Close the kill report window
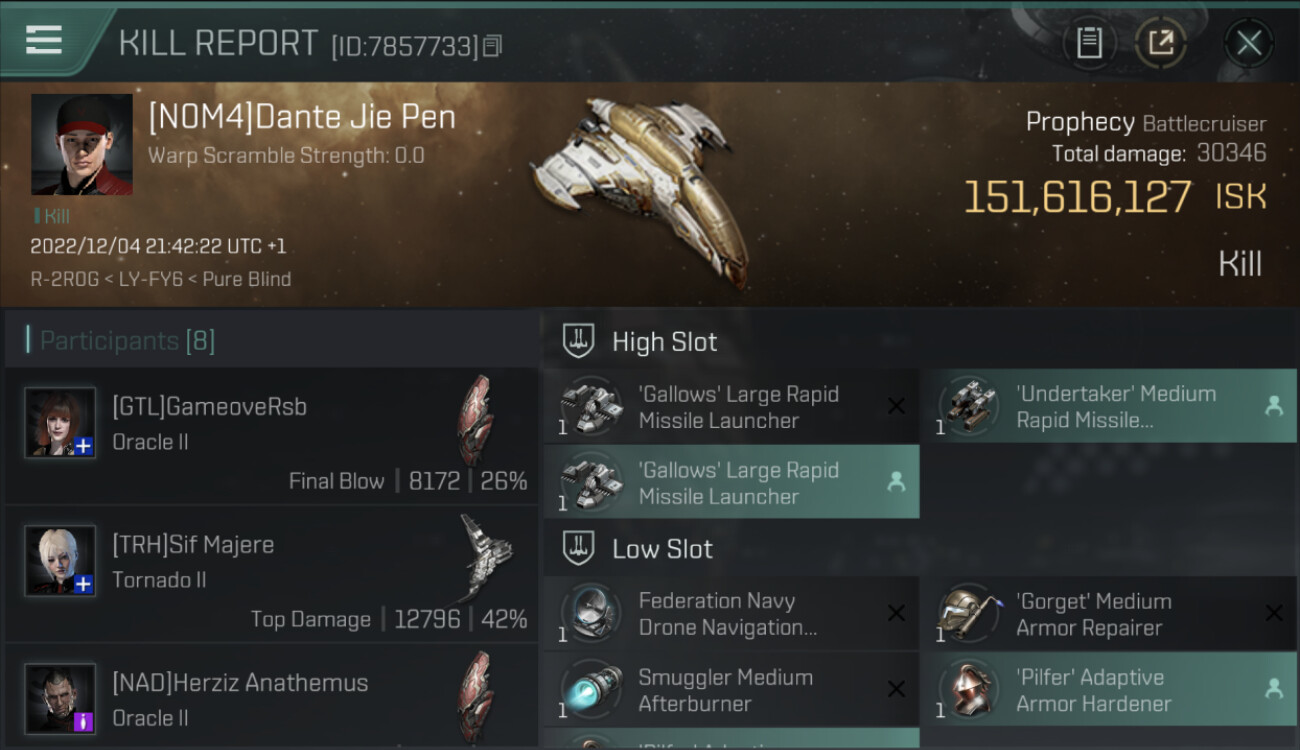1300x750 pixels. [x=1248, y=43]
